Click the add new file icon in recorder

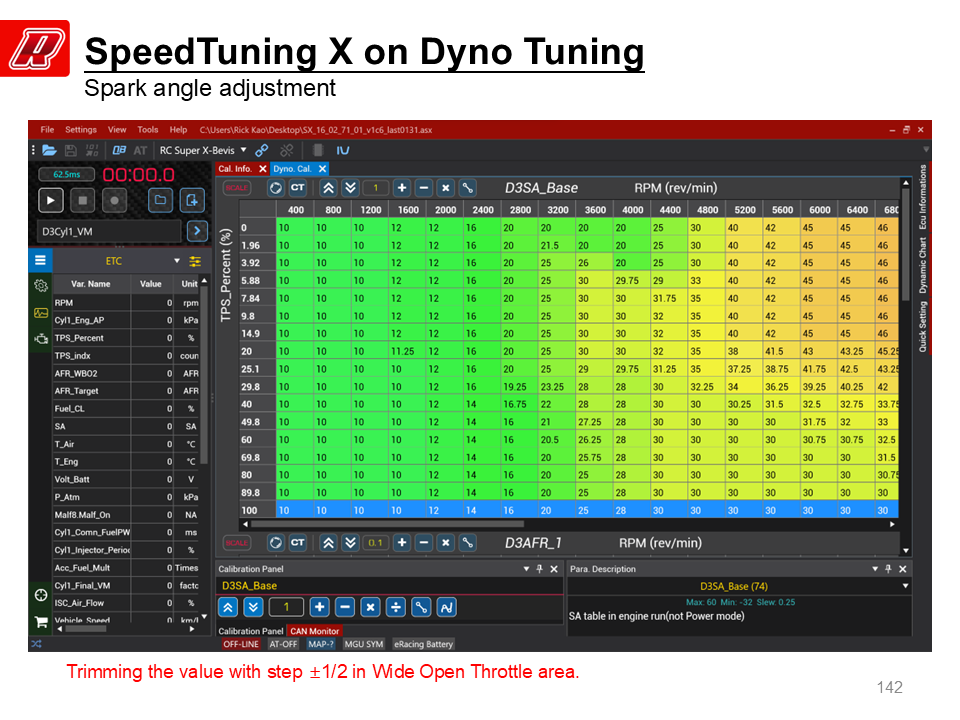192,200
